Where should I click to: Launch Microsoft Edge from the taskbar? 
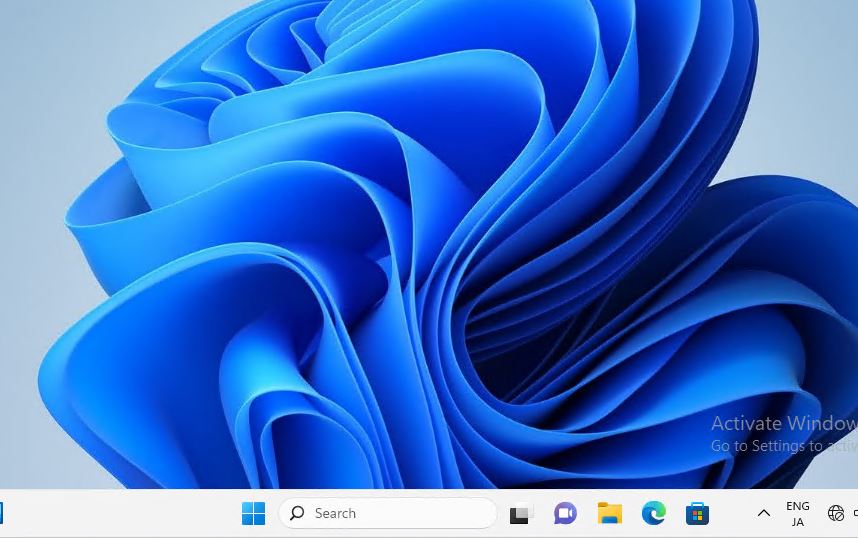[653, 513]
